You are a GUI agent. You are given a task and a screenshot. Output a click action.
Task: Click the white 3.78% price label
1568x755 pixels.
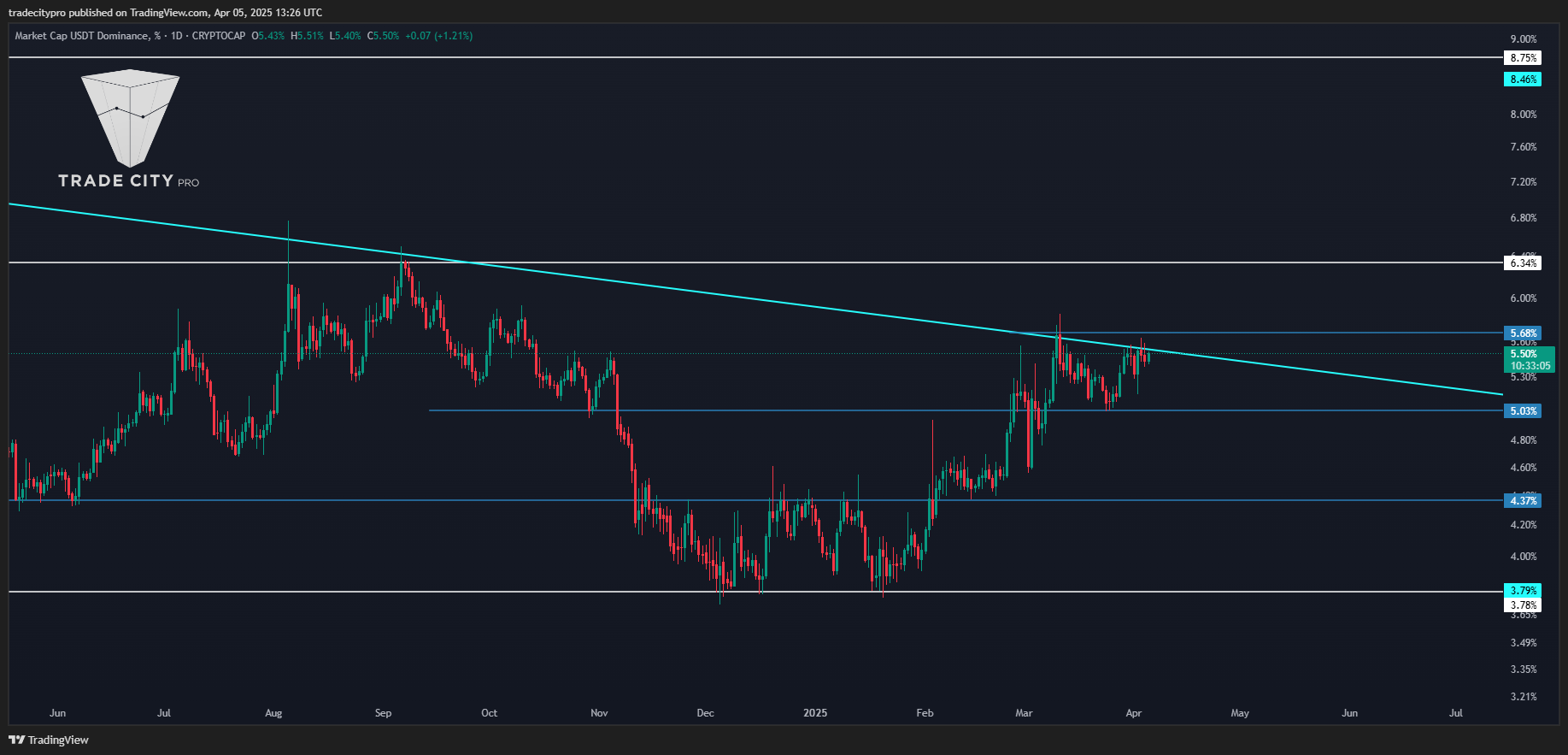point(1523,605)
